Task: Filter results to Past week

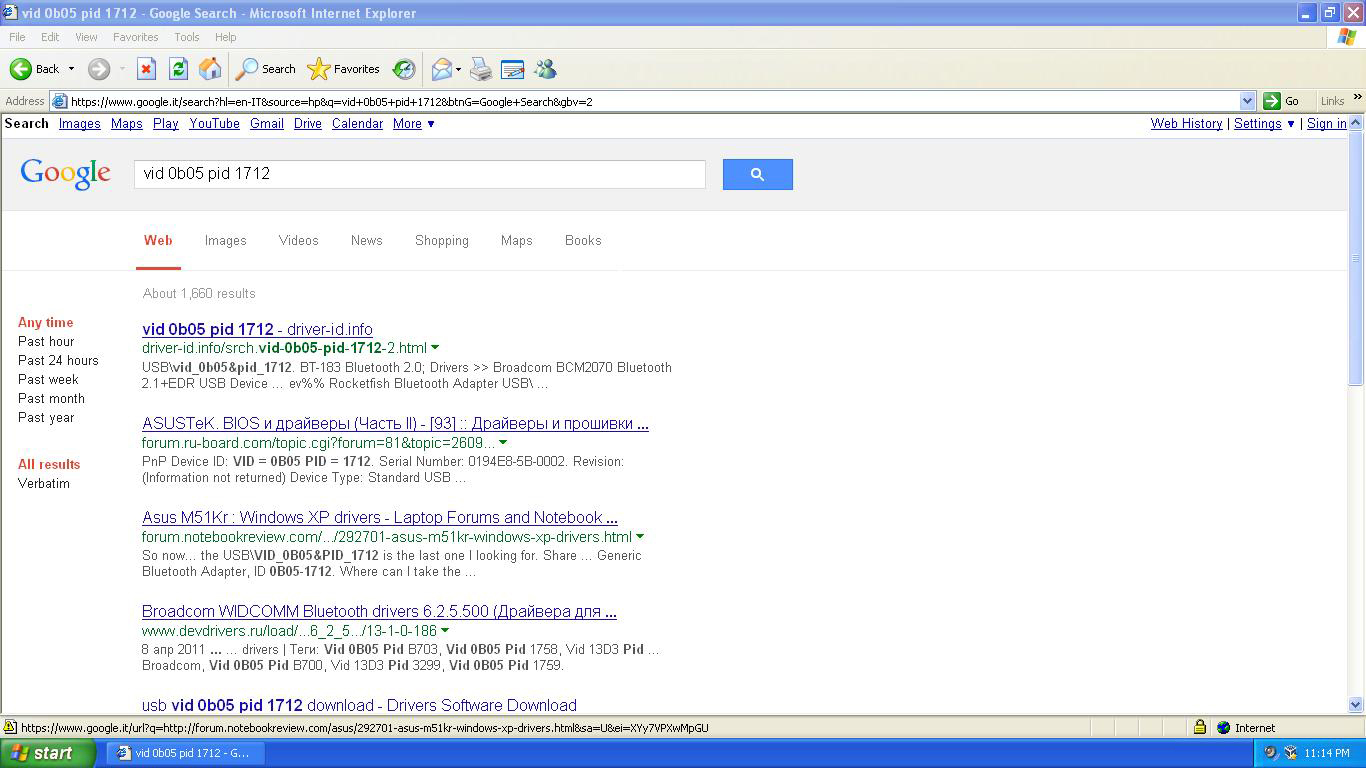Action: pos(48,379)
